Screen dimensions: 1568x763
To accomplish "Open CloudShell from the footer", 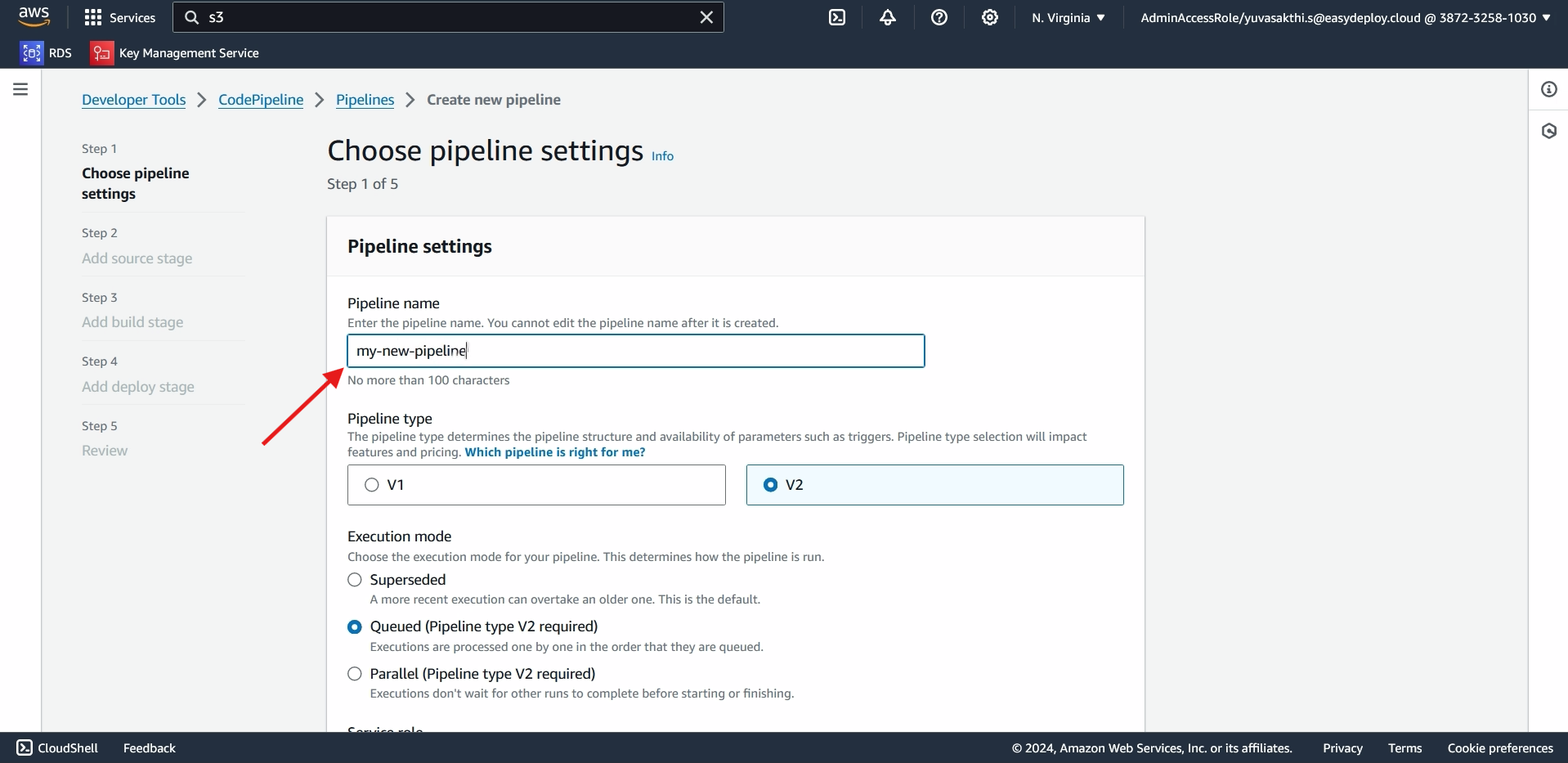I will 57,748.
